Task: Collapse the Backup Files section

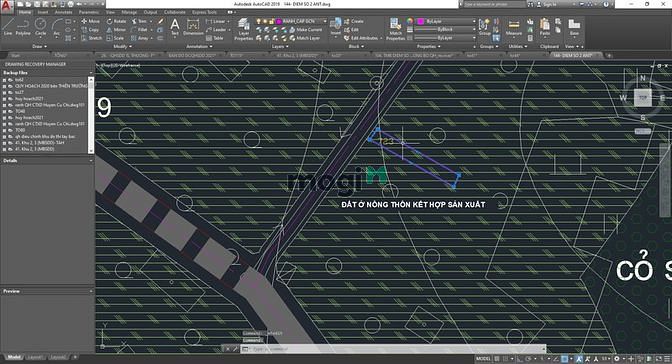Action: pos(90,73)
